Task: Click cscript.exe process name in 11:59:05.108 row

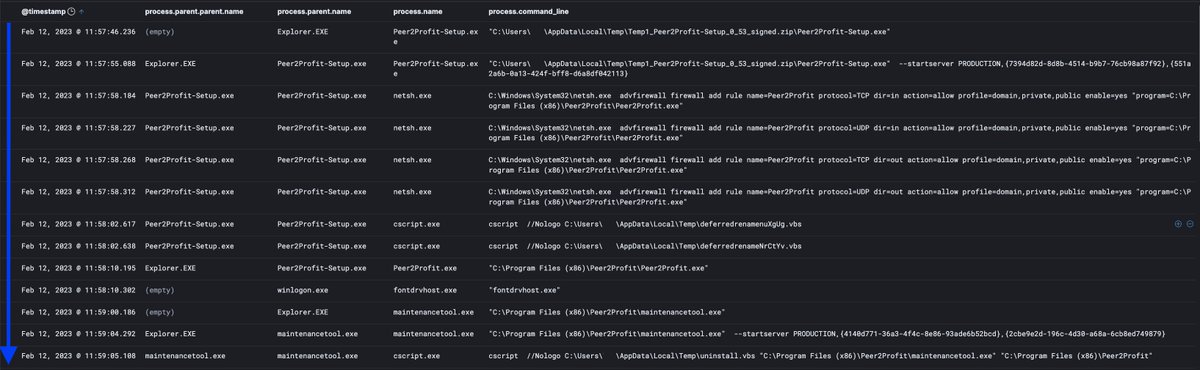Action: point(417,355)
